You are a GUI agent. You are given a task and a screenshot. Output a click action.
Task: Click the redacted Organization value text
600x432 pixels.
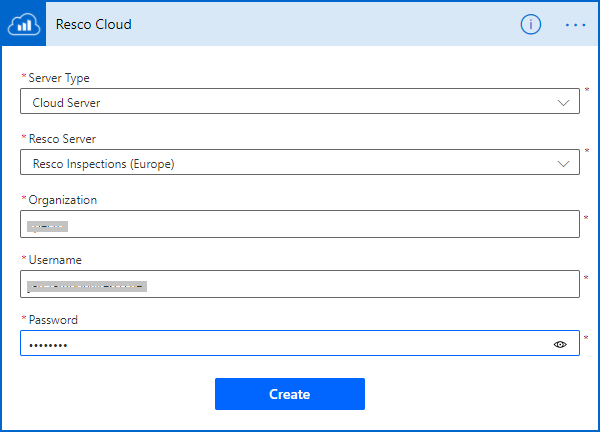pos(47,226)
